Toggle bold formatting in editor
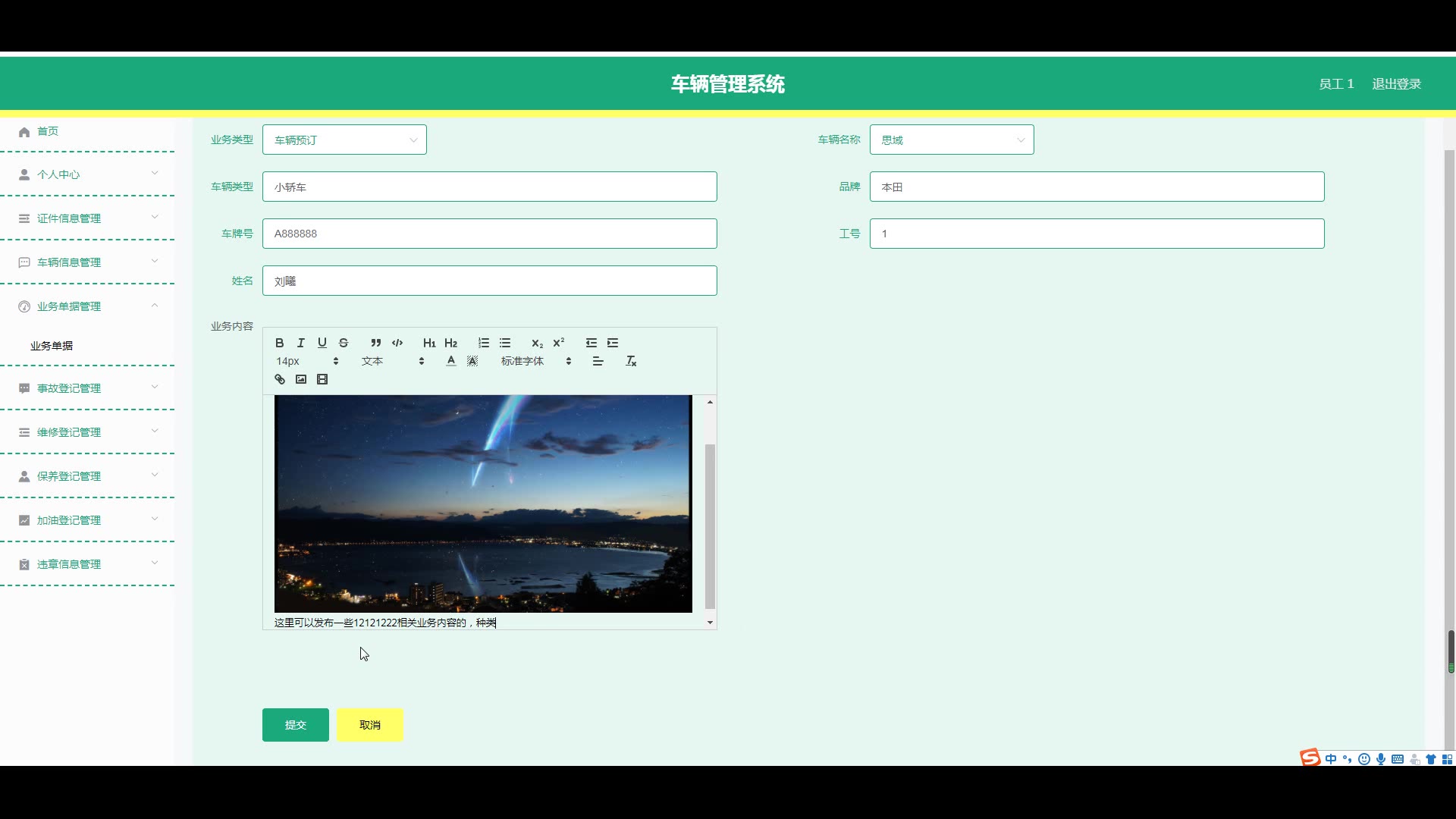1456x819 pixels. pyautogui.click(x=279, y=343)
